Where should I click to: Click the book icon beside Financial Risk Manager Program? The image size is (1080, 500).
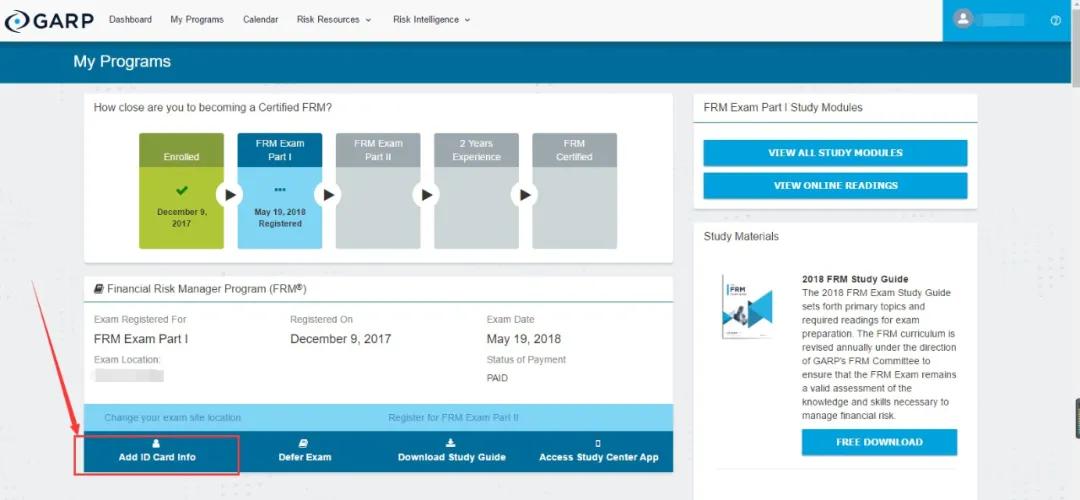tap(98, 289)
